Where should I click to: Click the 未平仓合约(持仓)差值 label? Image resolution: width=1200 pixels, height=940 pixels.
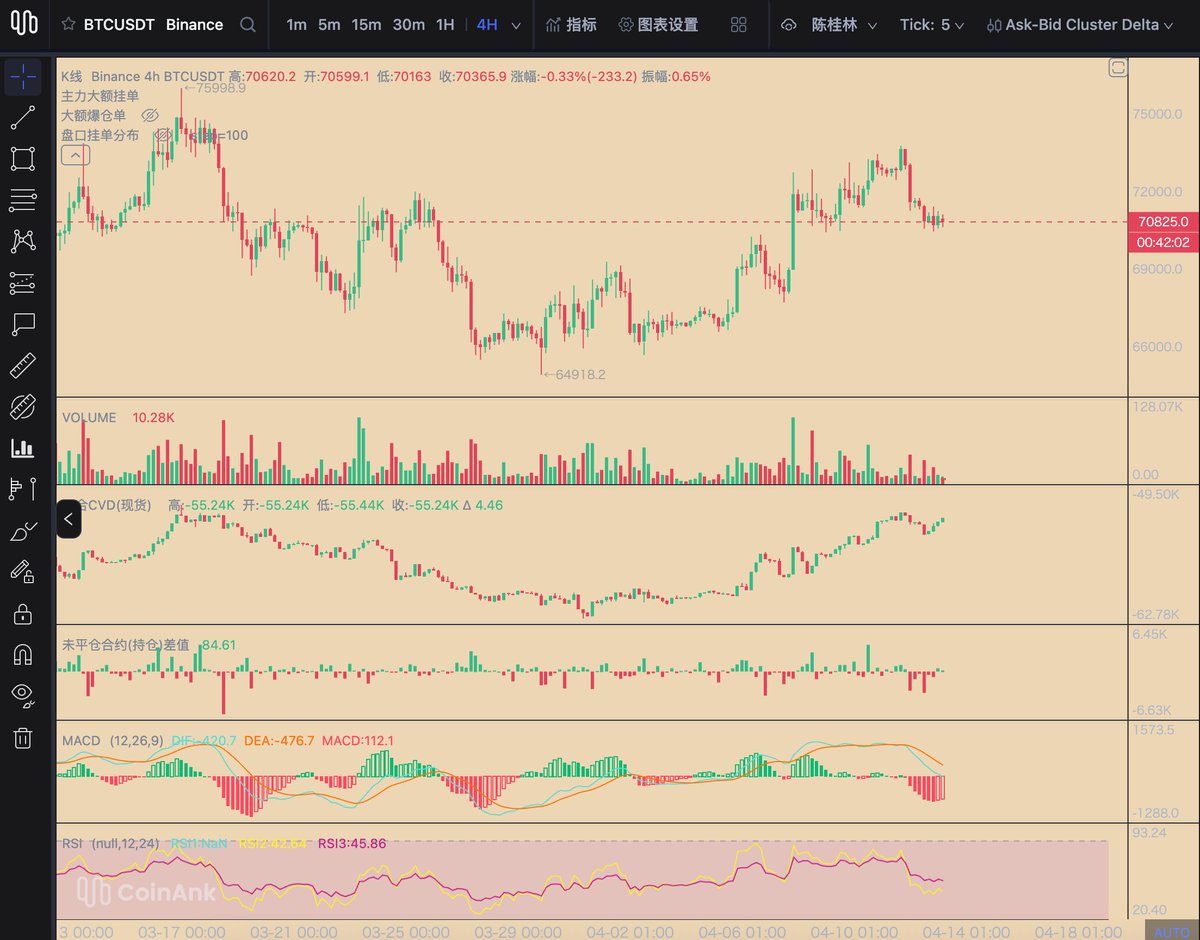tap(125, 645)
